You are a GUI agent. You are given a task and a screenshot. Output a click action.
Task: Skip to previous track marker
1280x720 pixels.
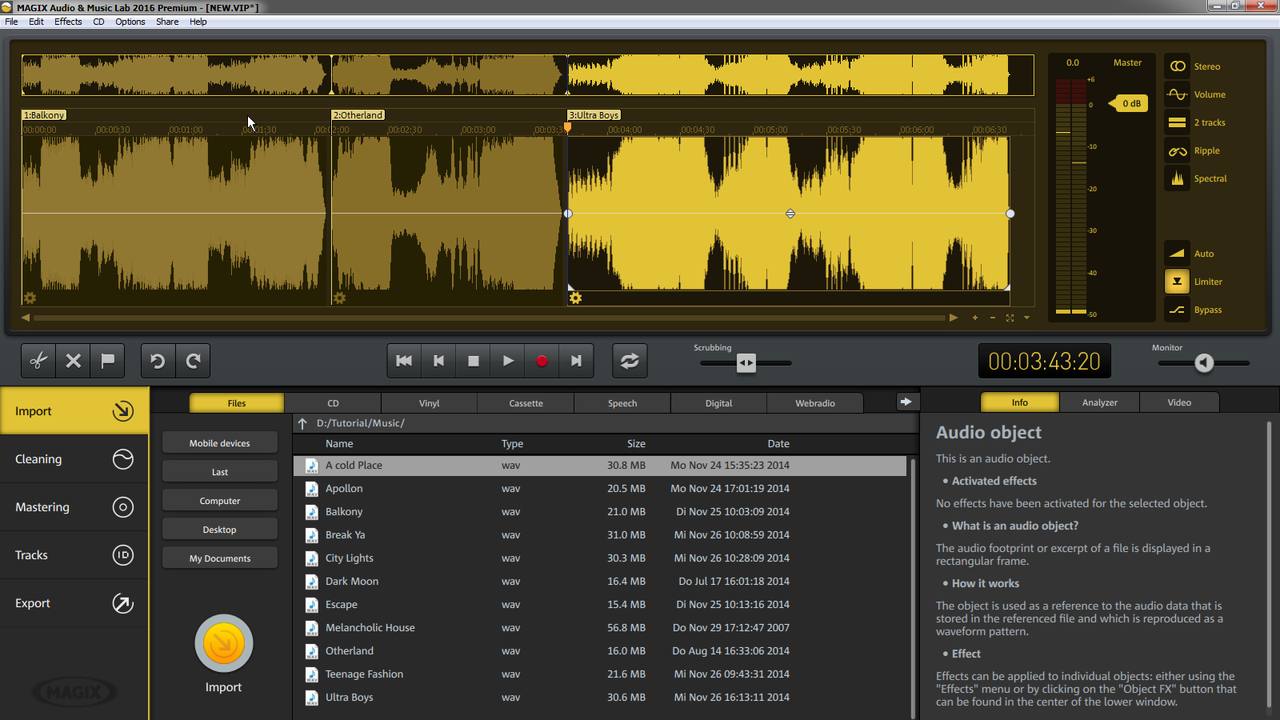(x=439, y=361)
